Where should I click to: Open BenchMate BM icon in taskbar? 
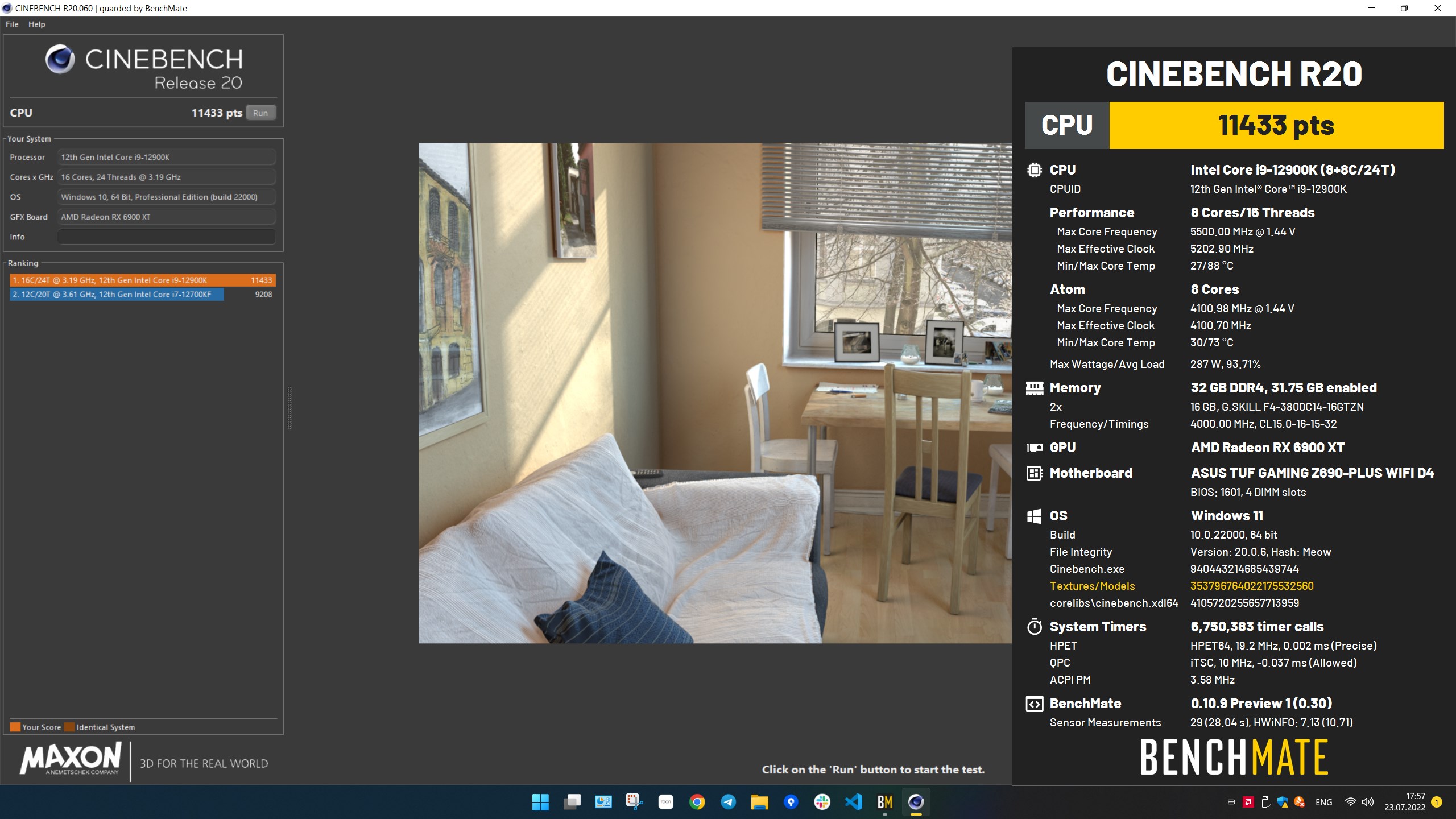point(884,802)
